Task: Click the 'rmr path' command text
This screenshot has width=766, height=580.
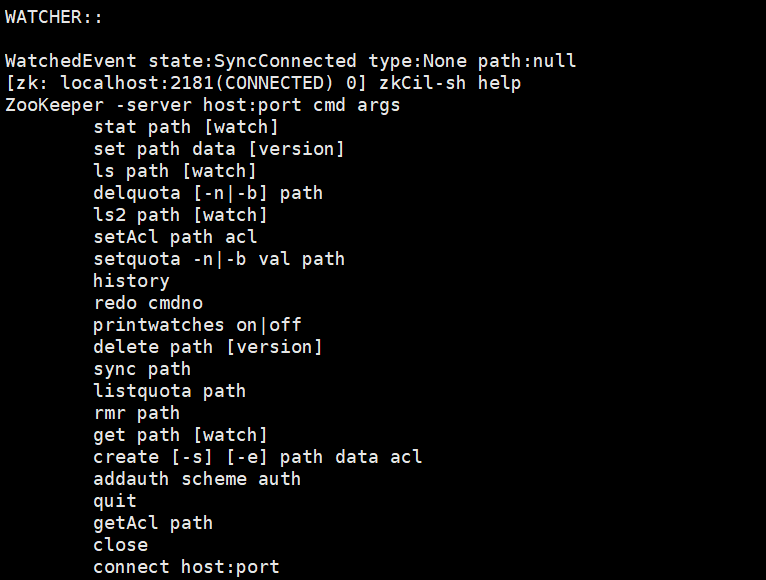Action: click(x=137, y=412)
